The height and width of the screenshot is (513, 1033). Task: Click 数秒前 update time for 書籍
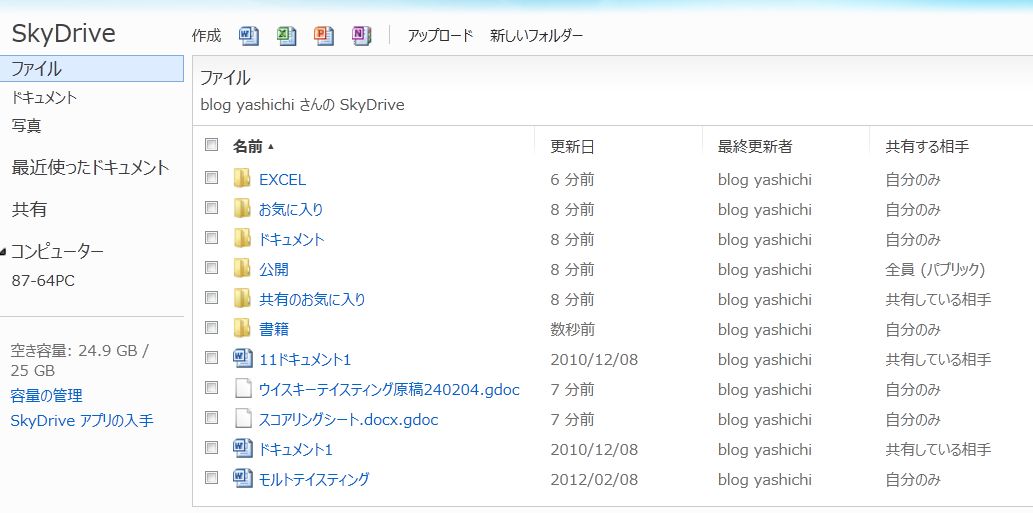coord(572,329)
